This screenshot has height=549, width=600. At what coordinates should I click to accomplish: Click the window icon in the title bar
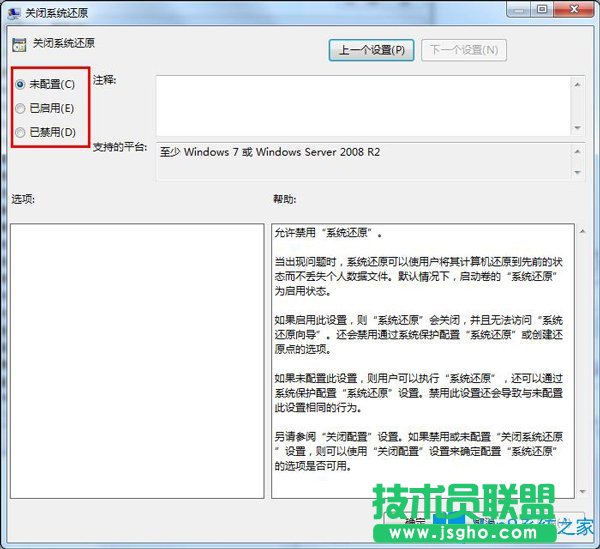[15, 13]
